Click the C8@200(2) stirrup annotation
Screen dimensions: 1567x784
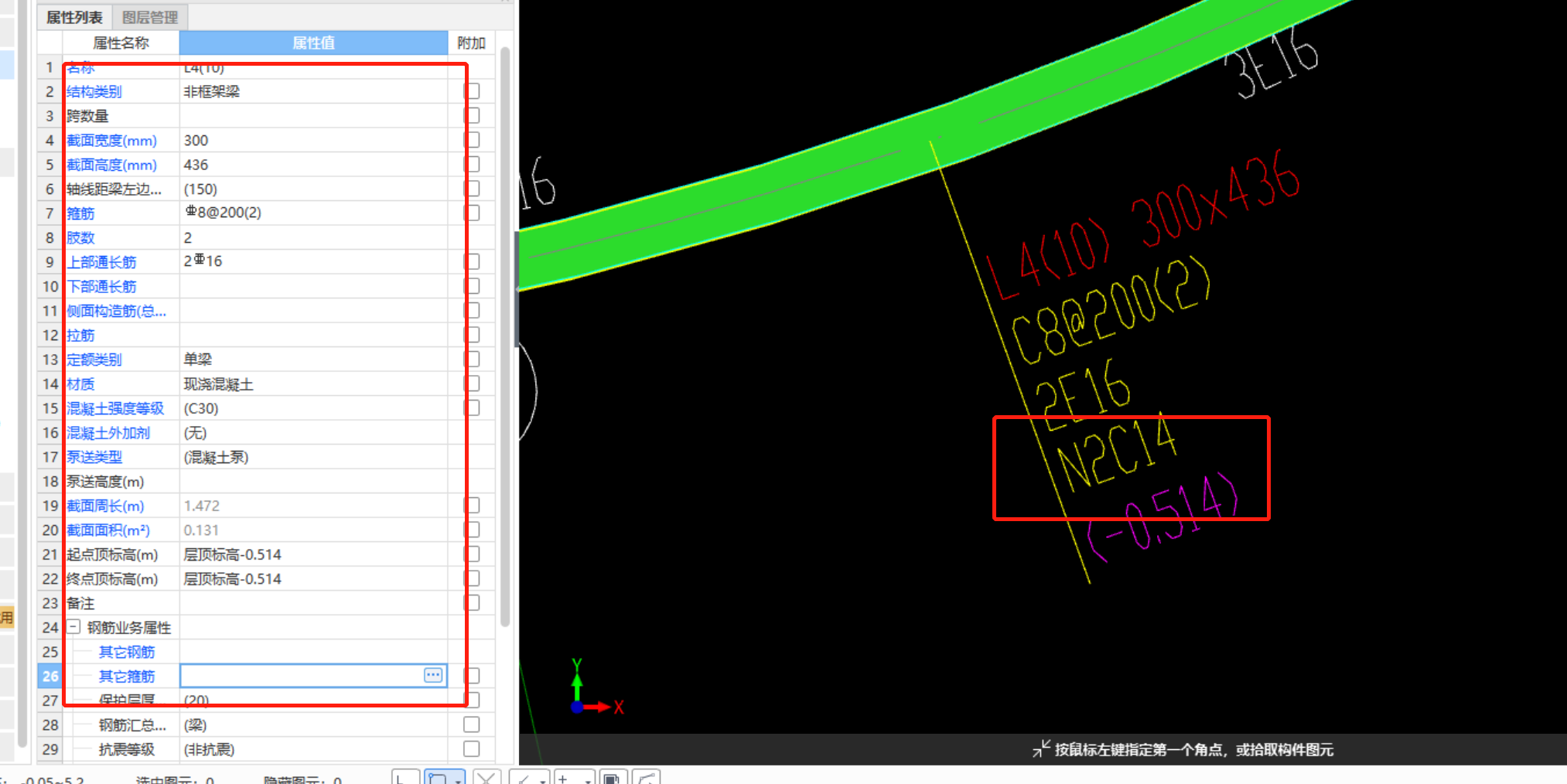(1111, 309)
